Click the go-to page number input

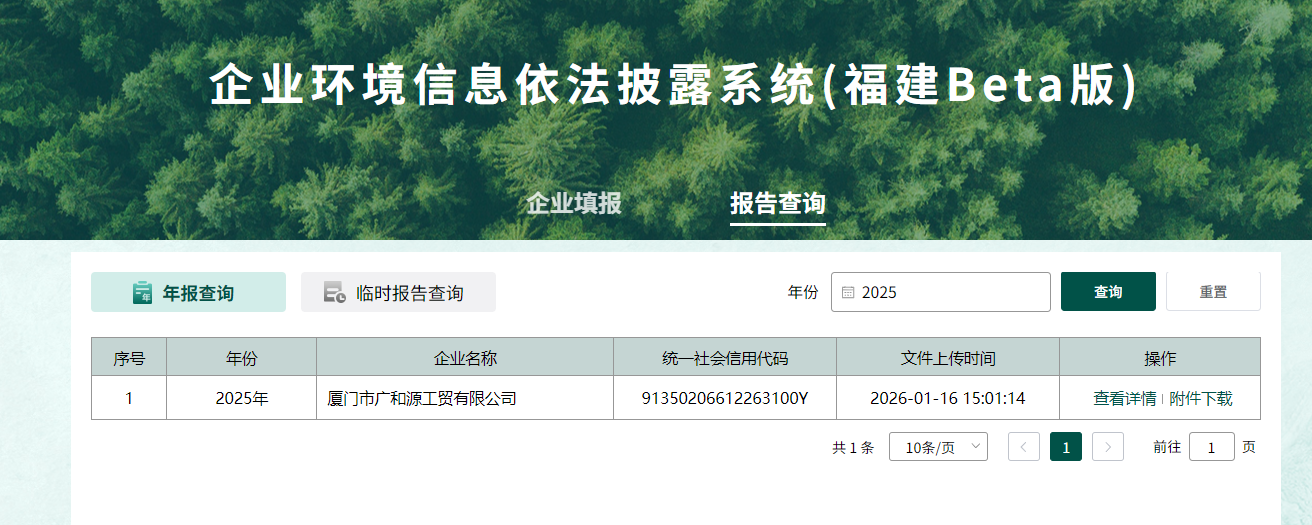tap(1212, 447)
